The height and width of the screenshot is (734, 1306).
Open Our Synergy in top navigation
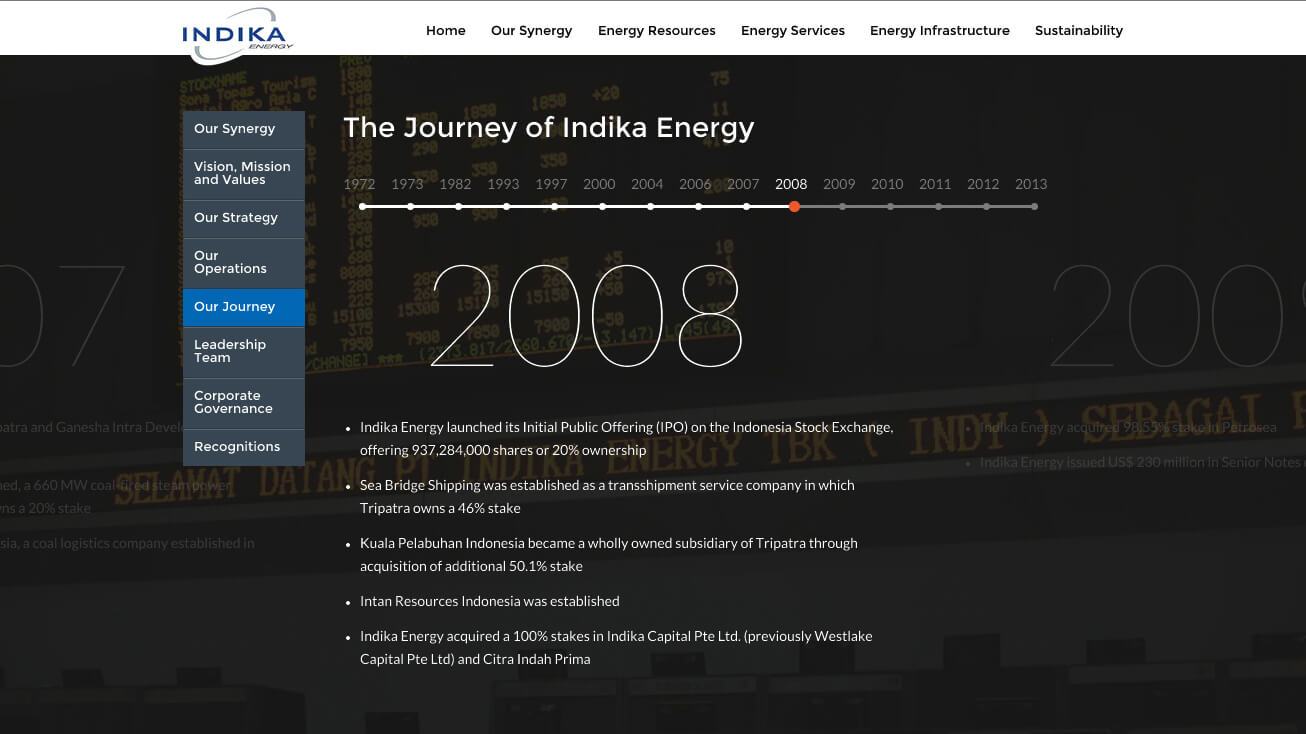pyautogui.click(x=531, y=31)
